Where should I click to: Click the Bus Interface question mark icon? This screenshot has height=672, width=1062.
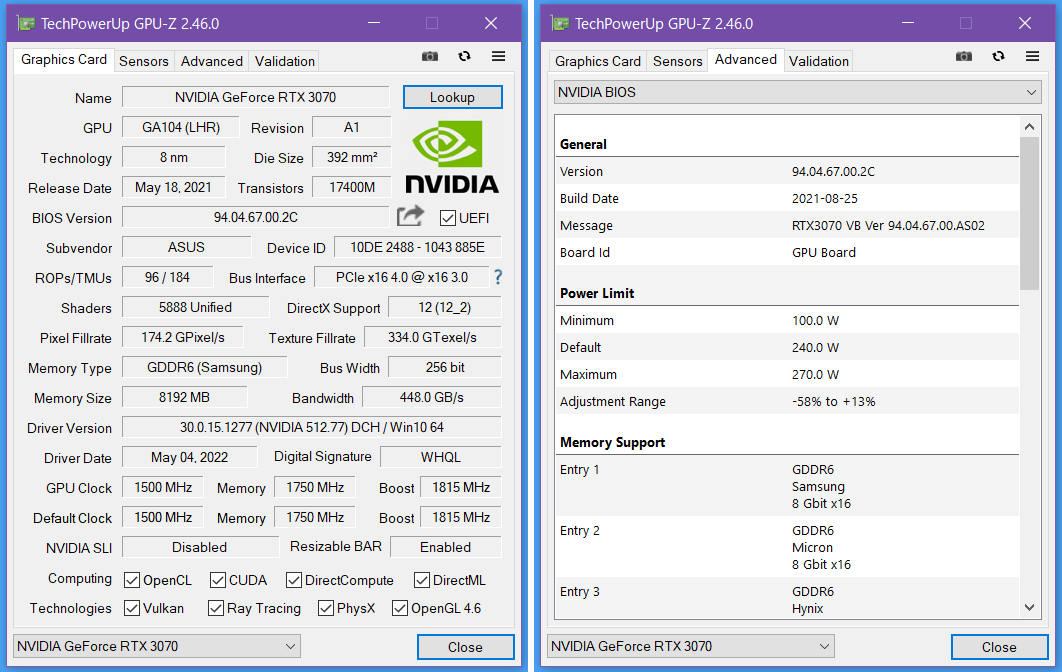point(498,277)
